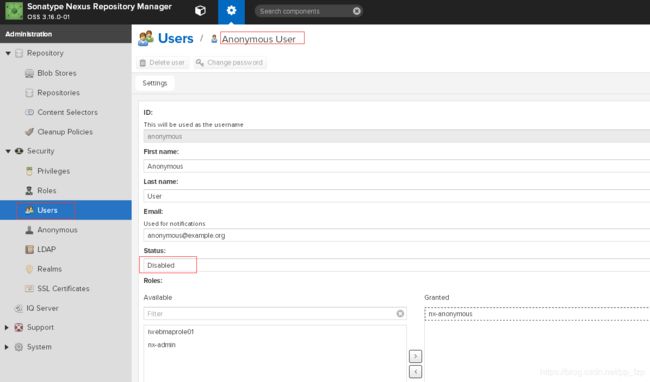Click the Delete user button
This screenshot has width=650, height=382.
pyautogui.click(x=162, y=63)
